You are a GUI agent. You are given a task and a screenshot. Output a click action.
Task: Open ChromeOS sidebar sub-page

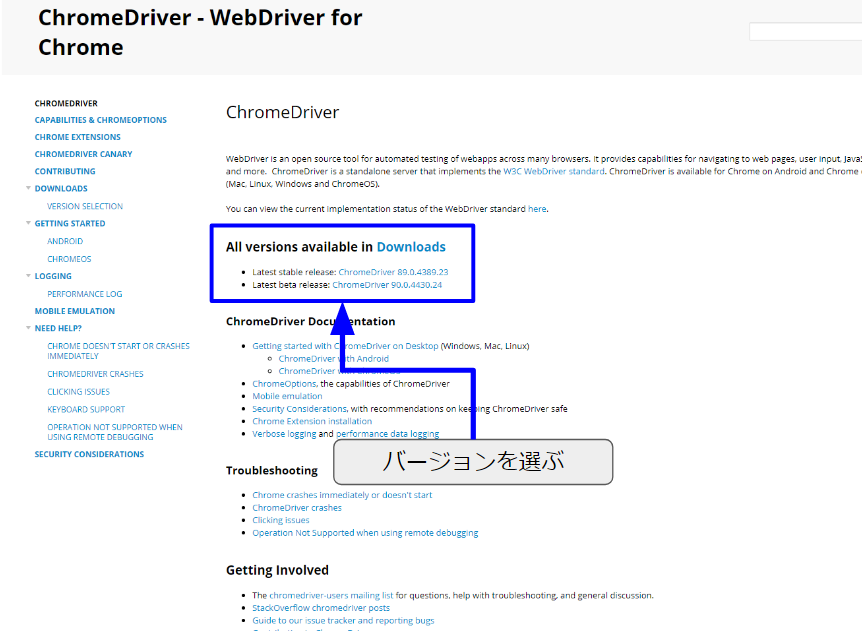69,258
